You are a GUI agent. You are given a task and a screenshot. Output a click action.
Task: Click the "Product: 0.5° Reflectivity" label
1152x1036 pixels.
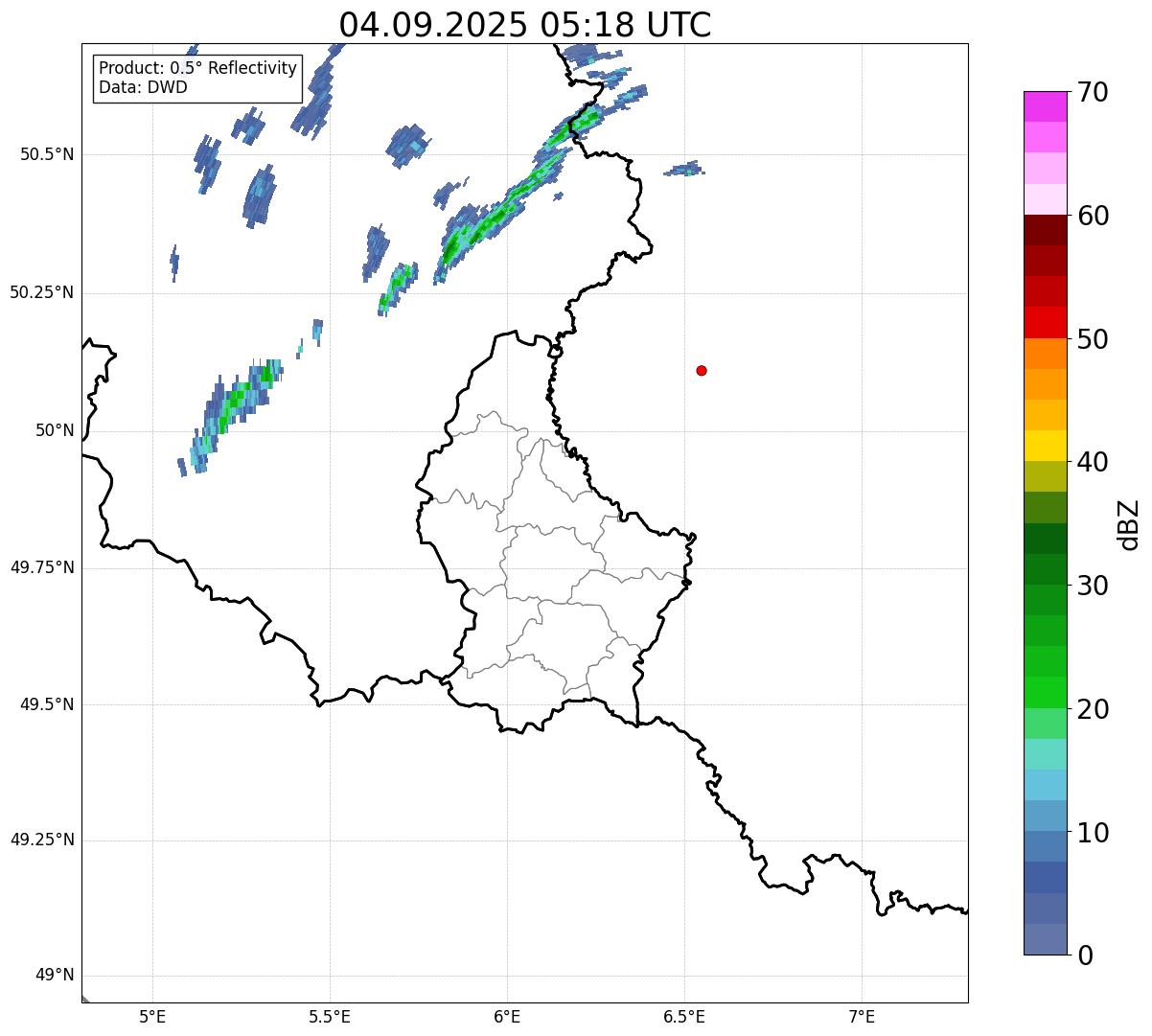click(198, 69)
